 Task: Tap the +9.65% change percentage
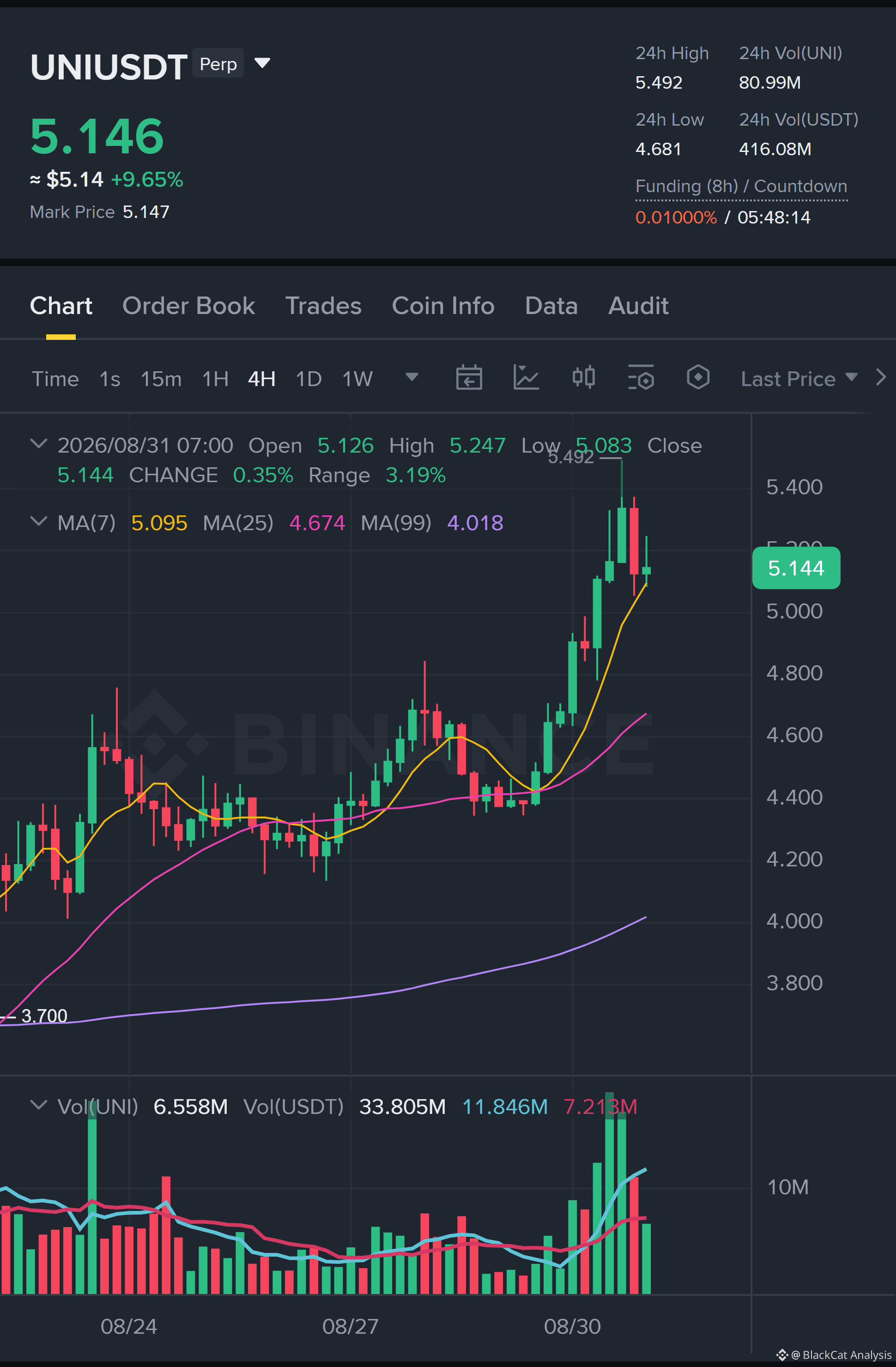click(147, 179)
